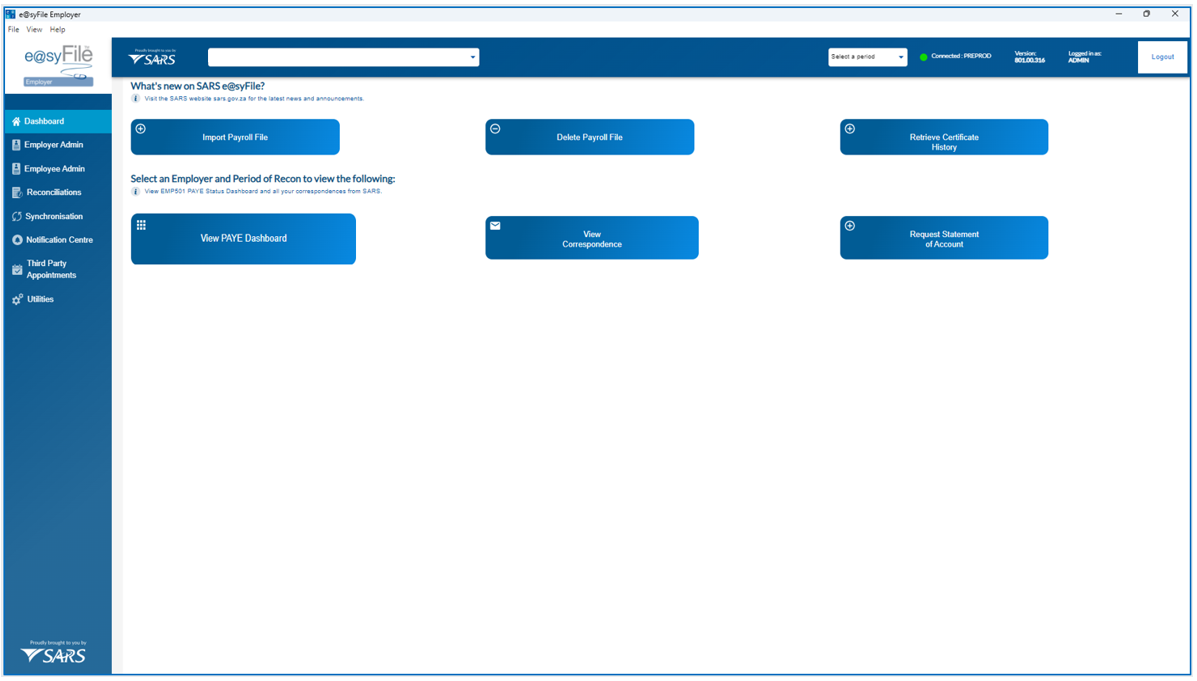Image resolution: width=1197 pixels, height=681 pixels.
Task: Click the Employee Admin sidebar icon
Action: point(16,169)
